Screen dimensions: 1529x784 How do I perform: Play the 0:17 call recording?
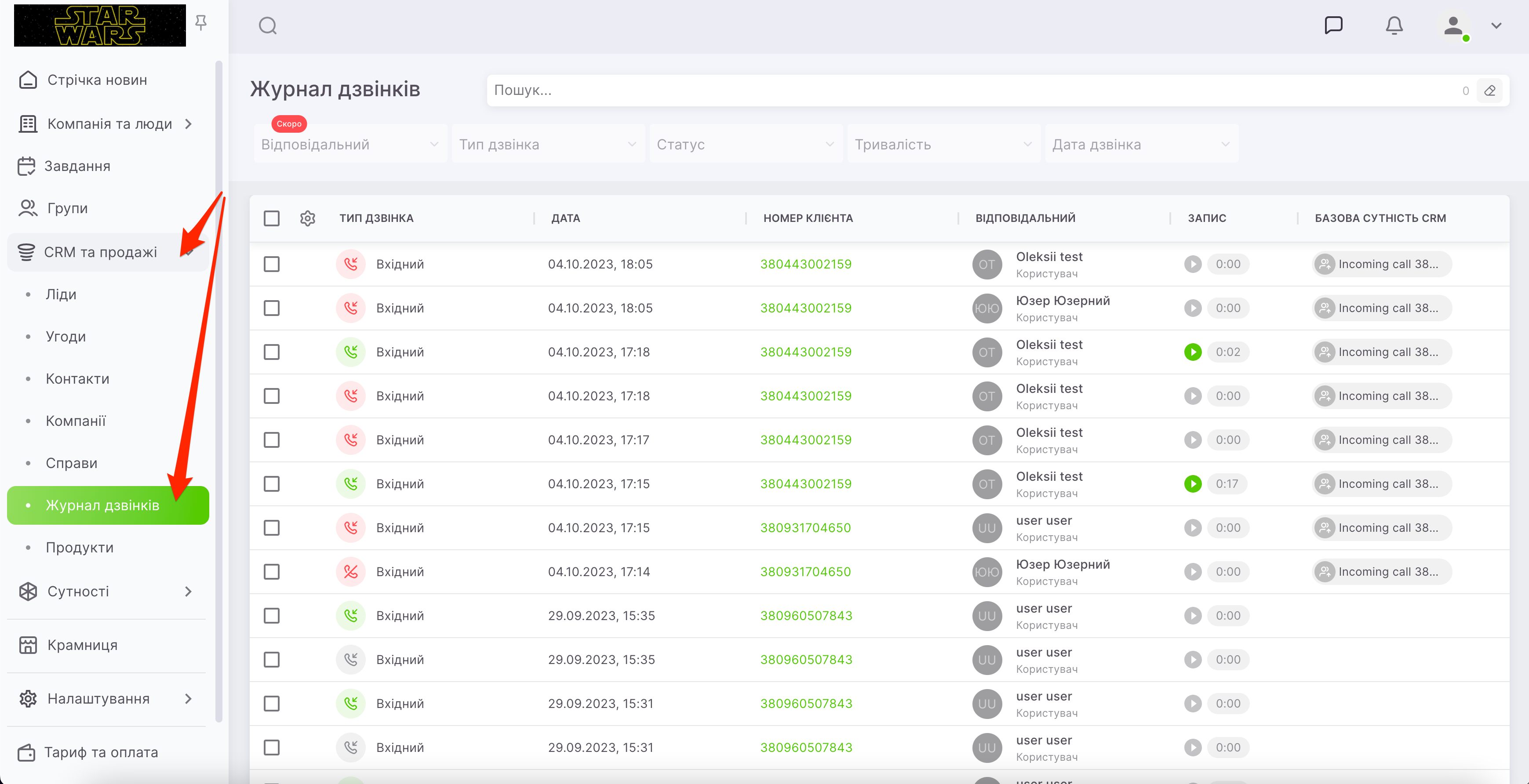[x=1192, y=484]
